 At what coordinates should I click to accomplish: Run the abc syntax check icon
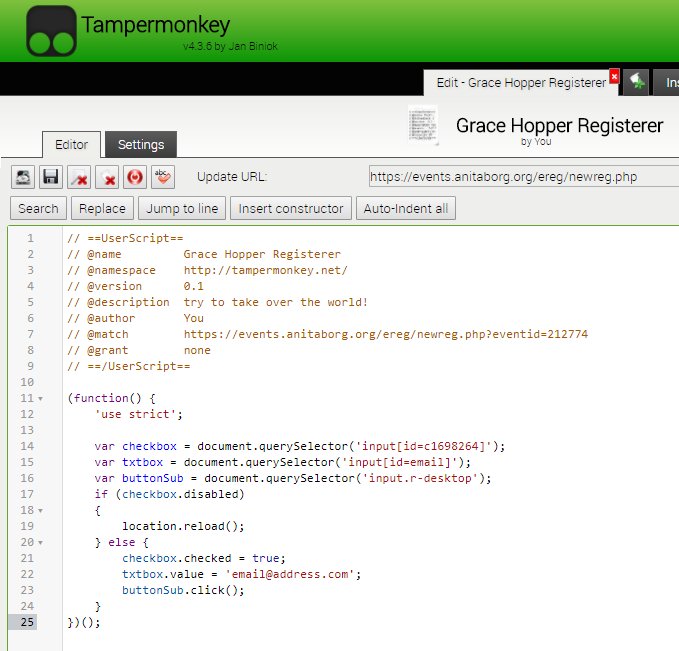click(x=163, y=177)
